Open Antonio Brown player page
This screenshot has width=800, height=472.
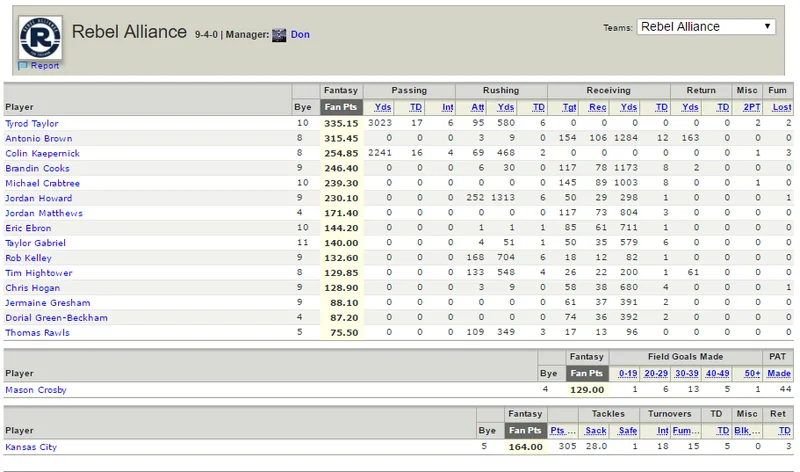click(x=39, y=138)
